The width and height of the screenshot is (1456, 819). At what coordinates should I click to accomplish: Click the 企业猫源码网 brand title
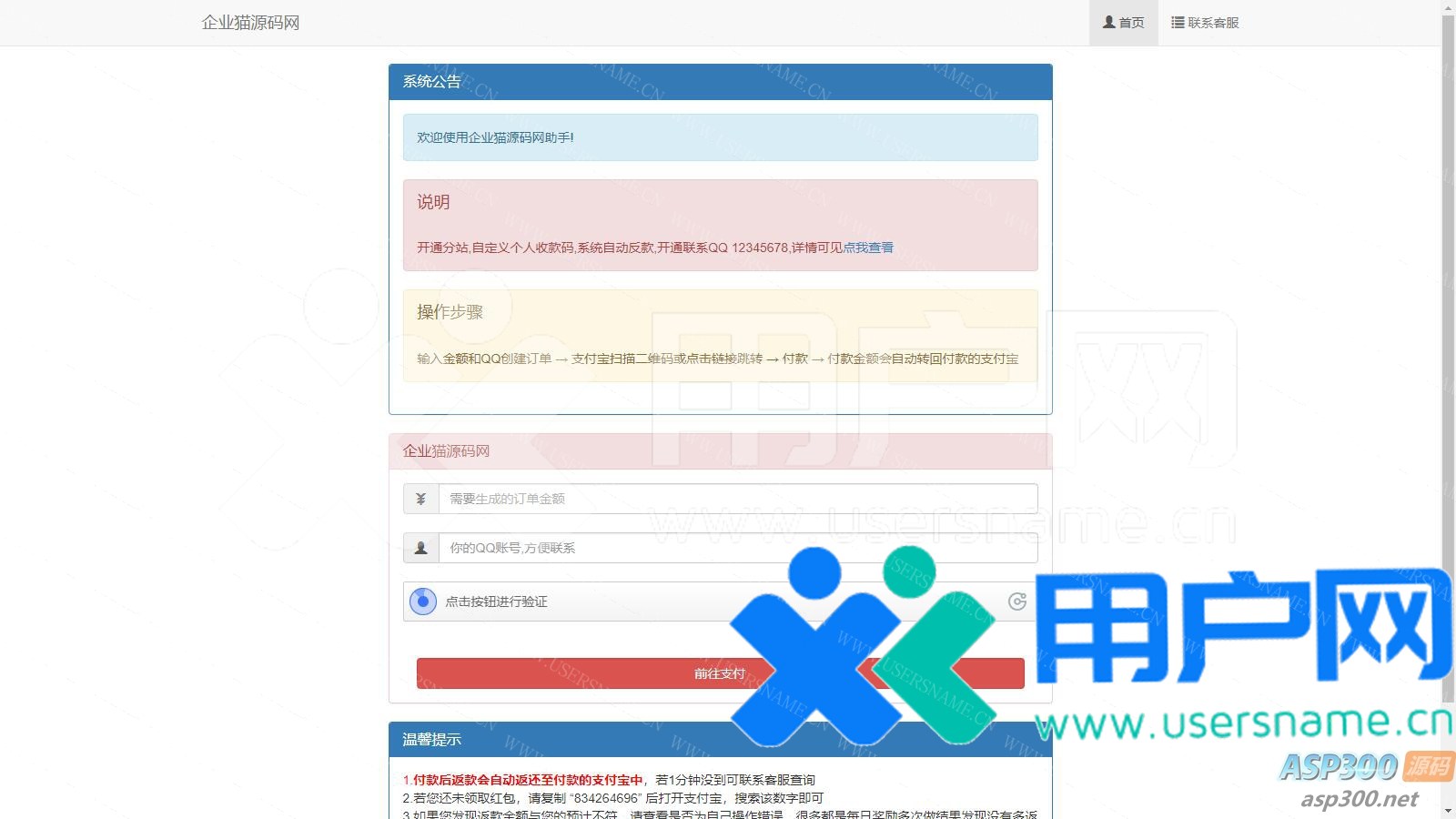(250, 23)
